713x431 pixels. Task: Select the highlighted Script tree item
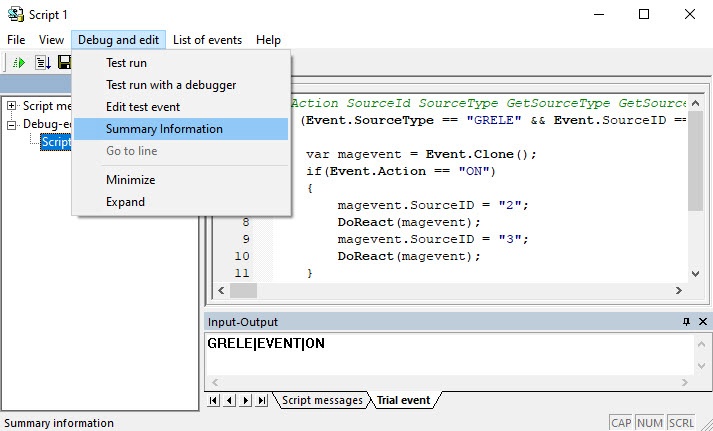tap(55, 142)
